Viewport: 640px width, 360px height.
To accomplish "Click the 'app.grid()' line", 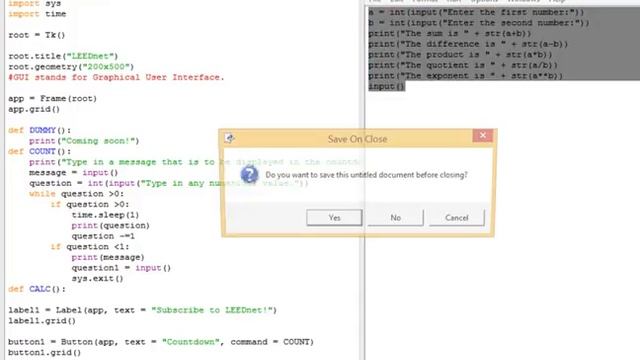I will (x=34, y=109).
